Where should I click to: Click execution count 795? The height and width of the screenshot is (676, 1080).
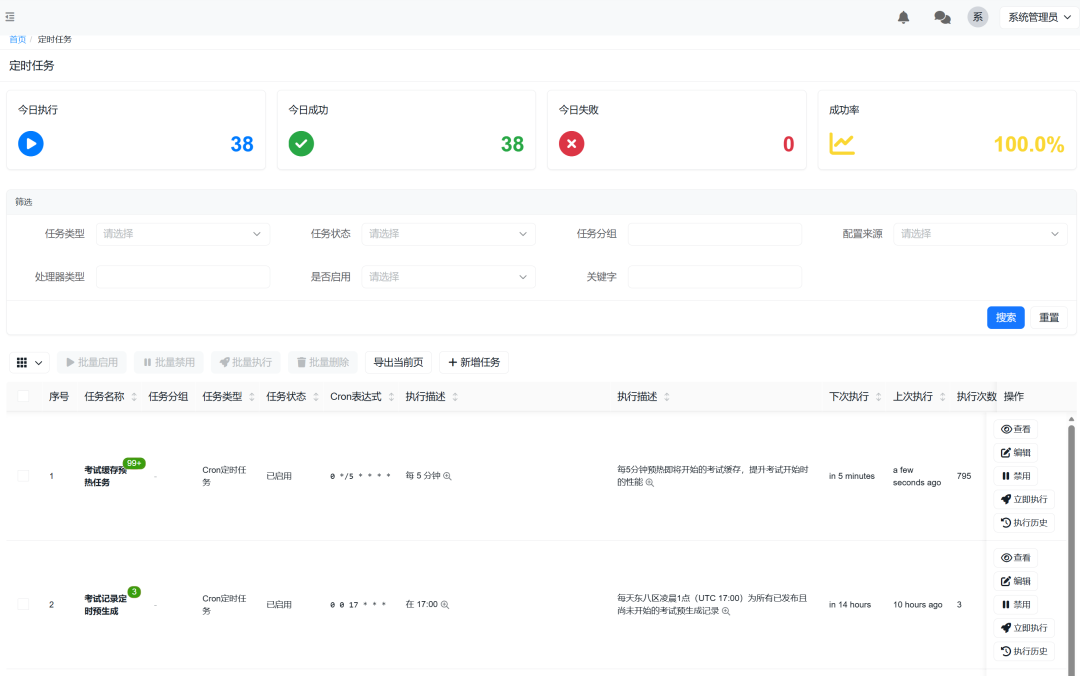pos(964,476)
